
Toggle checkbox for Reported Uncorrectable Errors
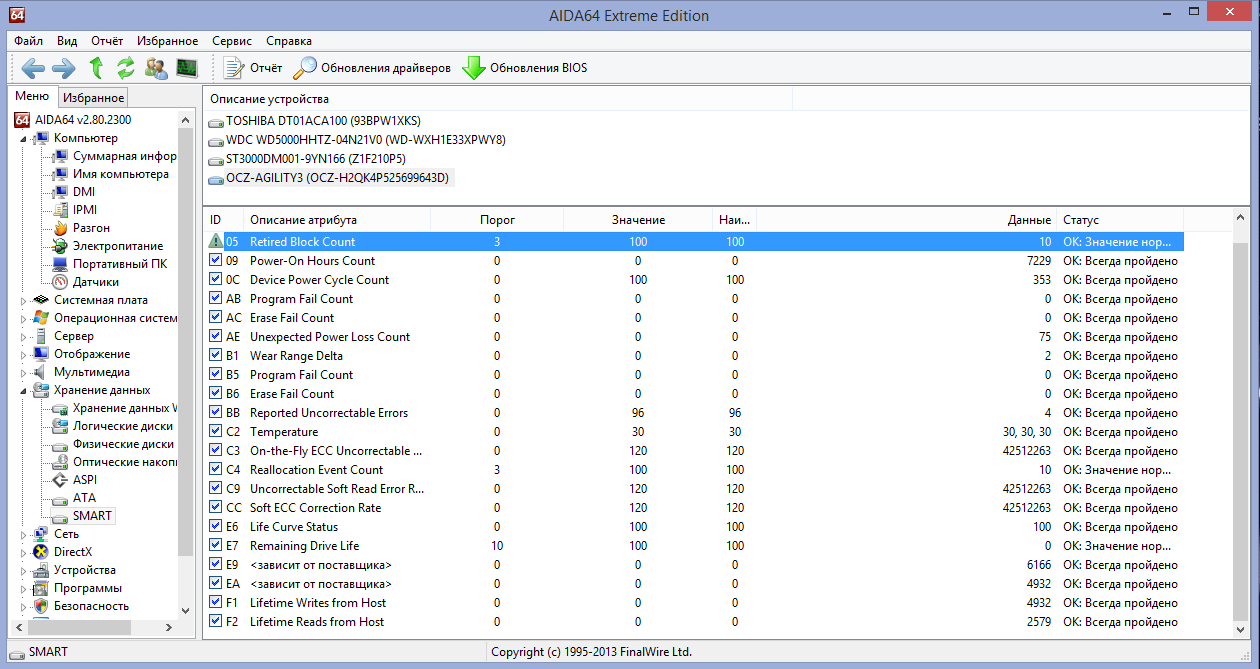(x=215, y=413)
